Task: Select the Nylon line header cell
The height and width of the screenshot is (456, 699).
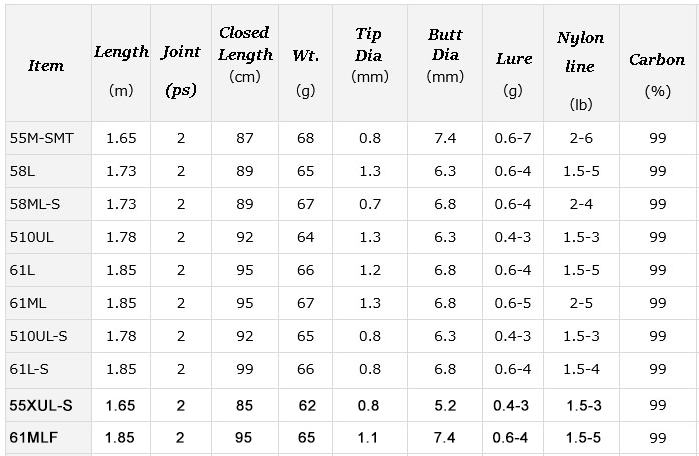Action: pyautogui.click(x=581, y=63)
